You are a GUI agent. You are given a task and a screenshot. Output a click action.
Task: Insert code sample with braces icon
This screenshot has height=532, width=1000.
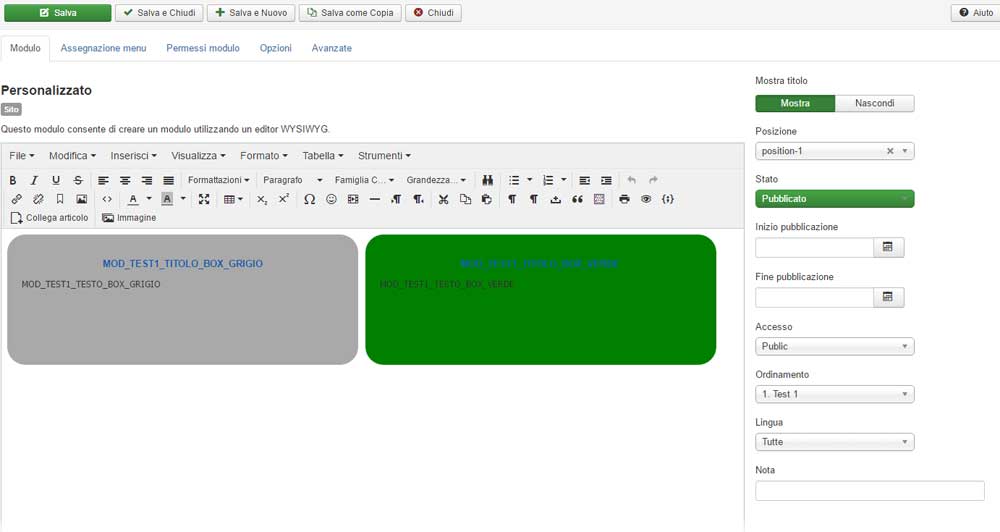(x=668, y=199)
